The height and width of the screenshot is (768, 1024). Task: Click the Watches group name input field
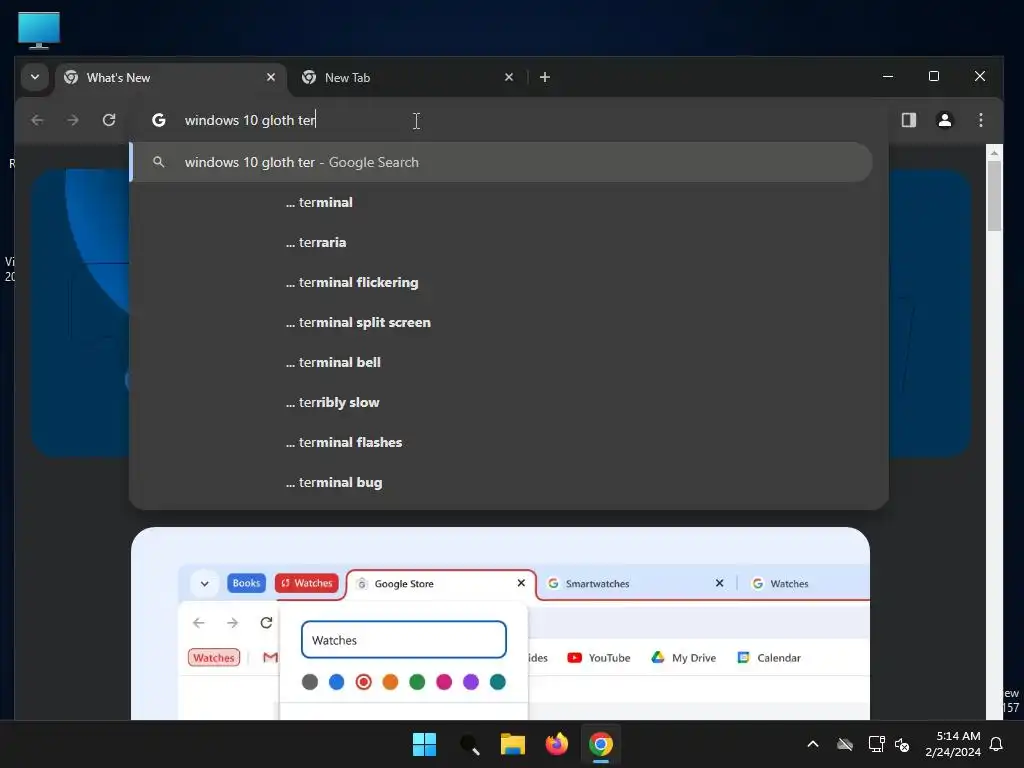click(404, 640)
